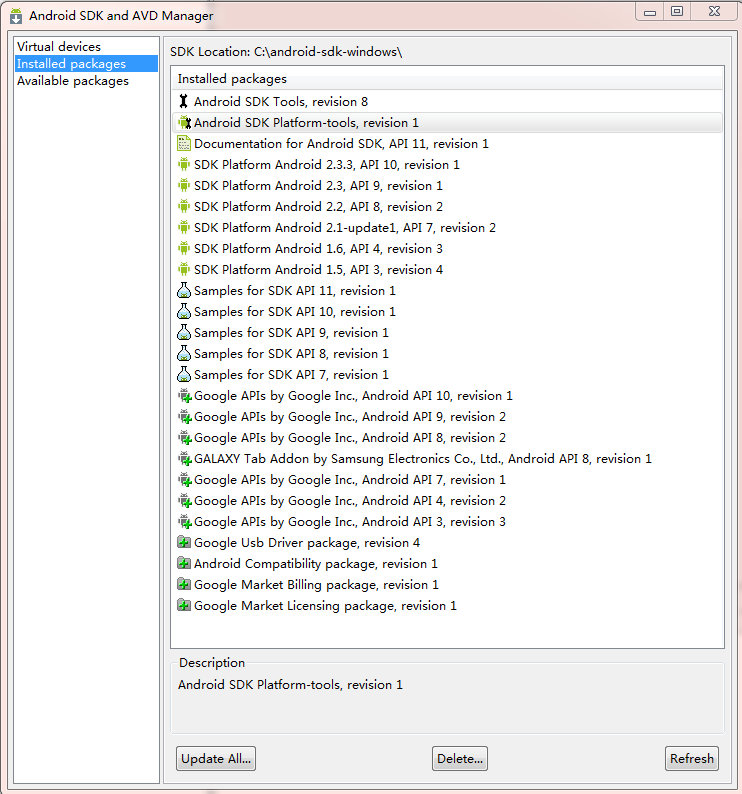The width and height of the screenshot is (742, 794).
Task: Click the add-on icon for Google APIs API 9
Action: coord(184,417)
